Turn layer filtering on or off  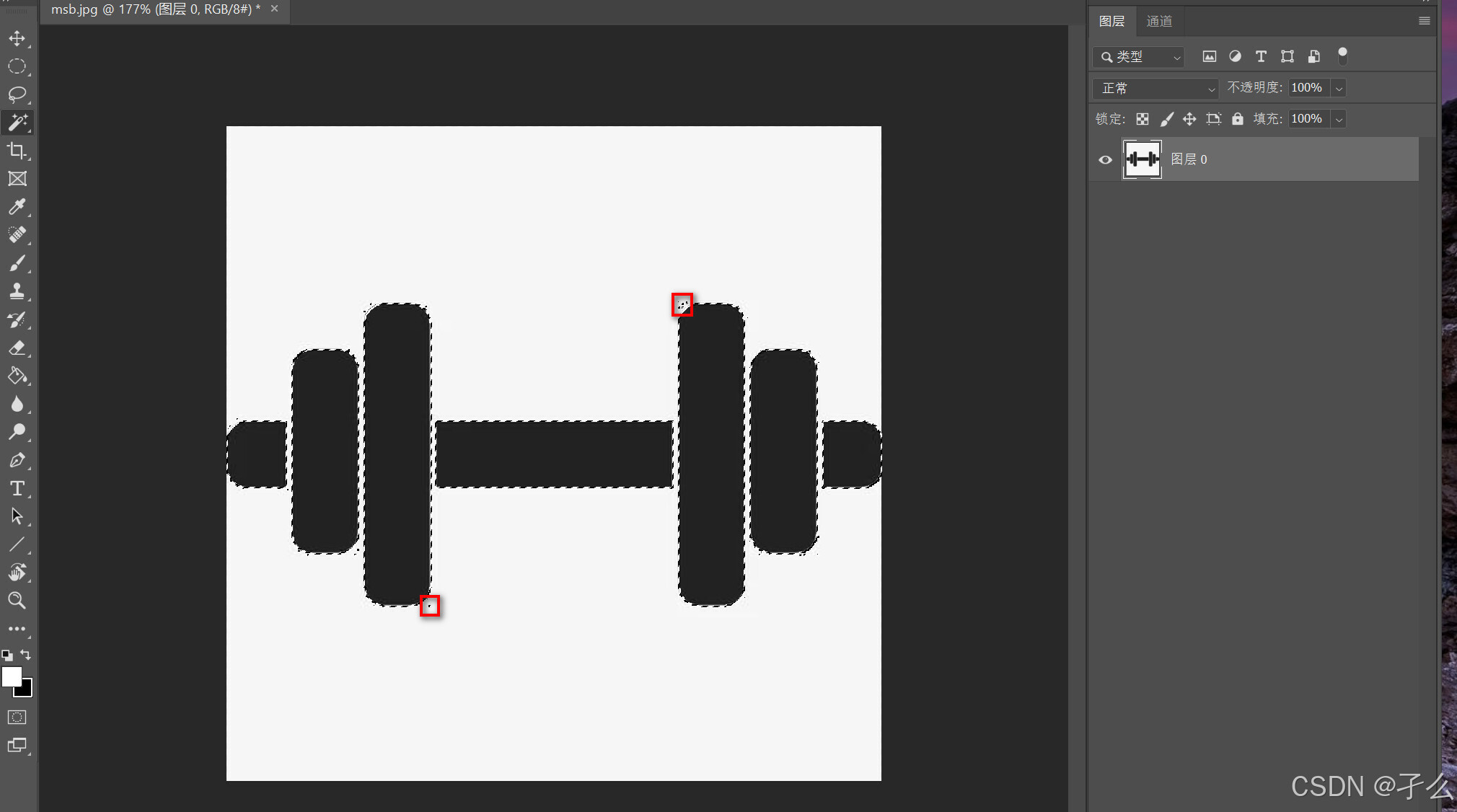1342,56
